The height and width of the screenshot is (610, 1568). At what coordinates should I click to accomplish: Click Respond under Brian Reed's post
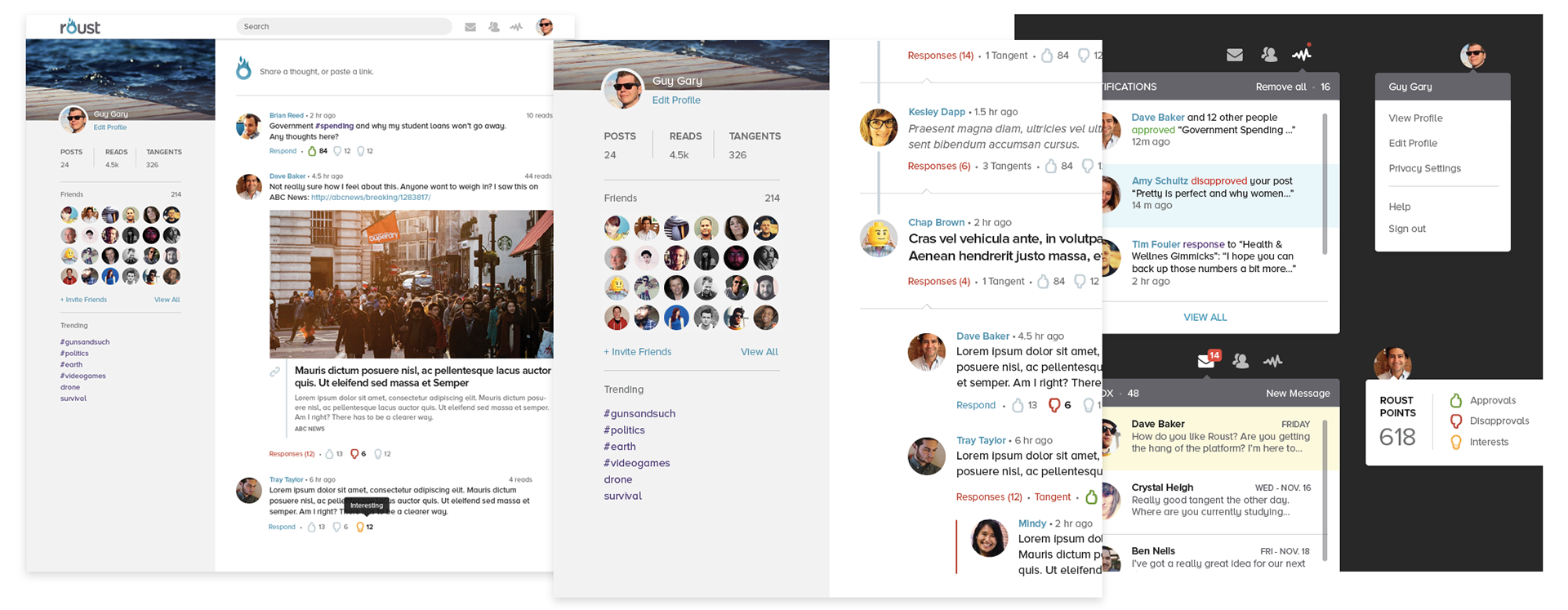[283, 151]
